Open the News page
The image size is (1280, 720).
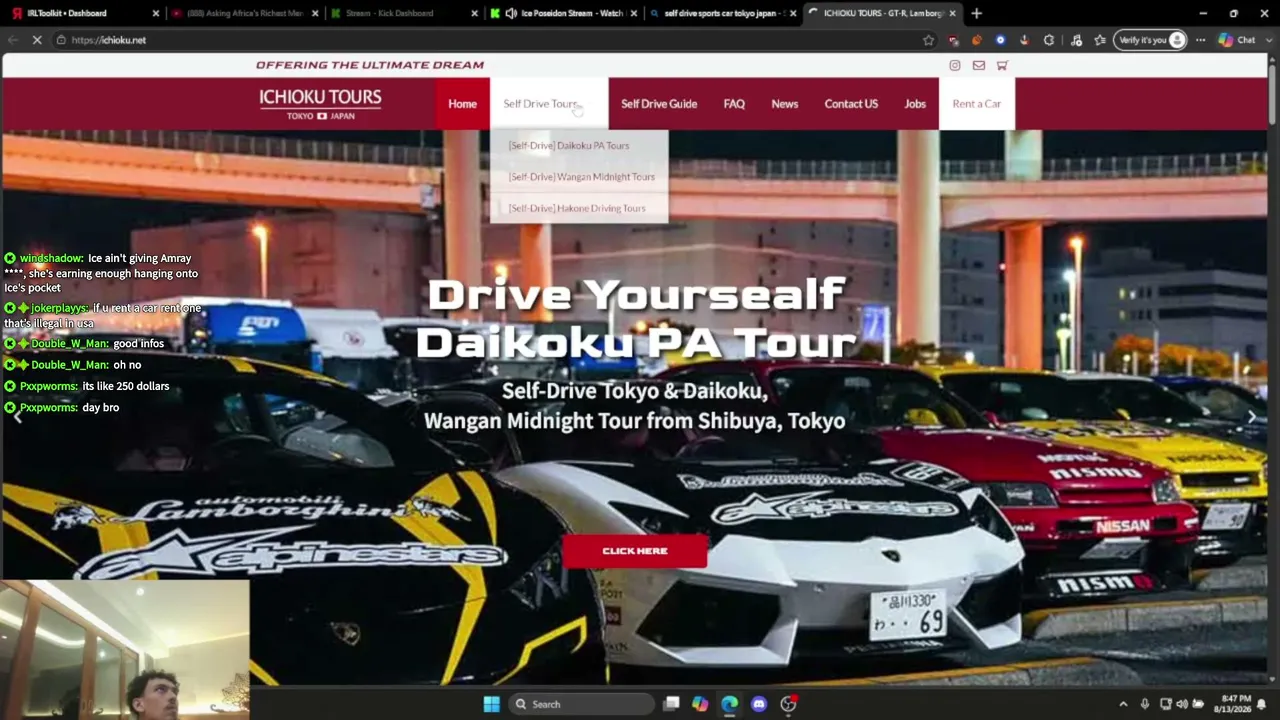pos(785,104)
